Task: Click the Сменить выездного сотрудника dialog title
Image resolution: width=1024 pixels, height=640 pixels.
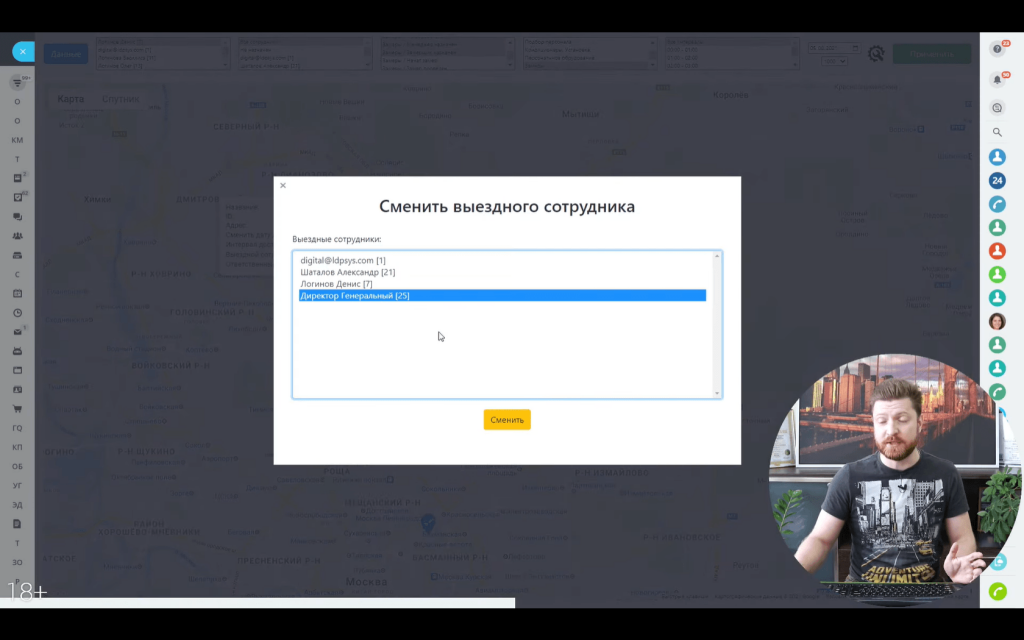Action: point(507,206)
